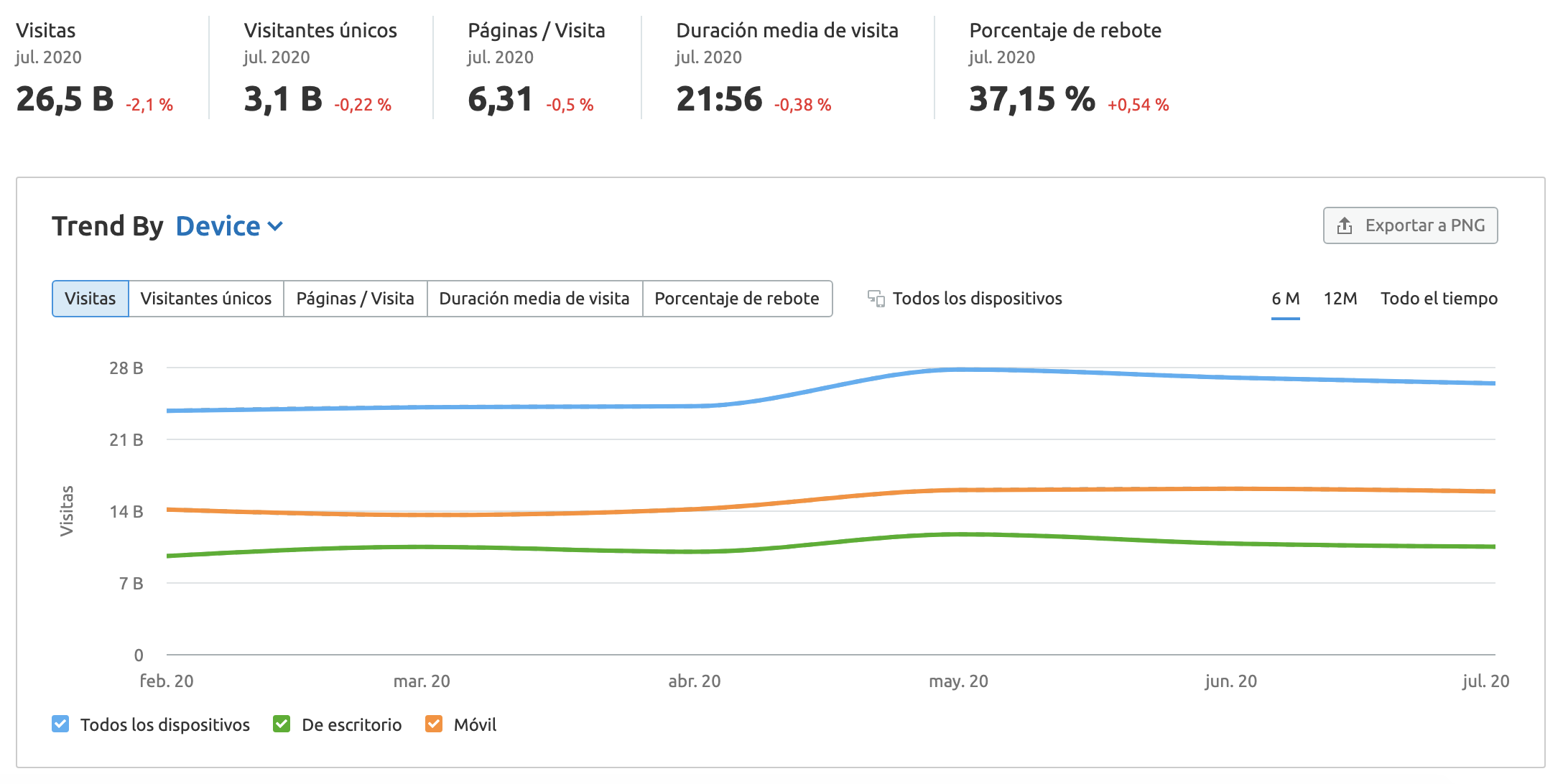This screenshot has width=1563, height=784.
Task: Click the abr. 20 axis label
Action: pyautogui.click(x=695, y=681)
